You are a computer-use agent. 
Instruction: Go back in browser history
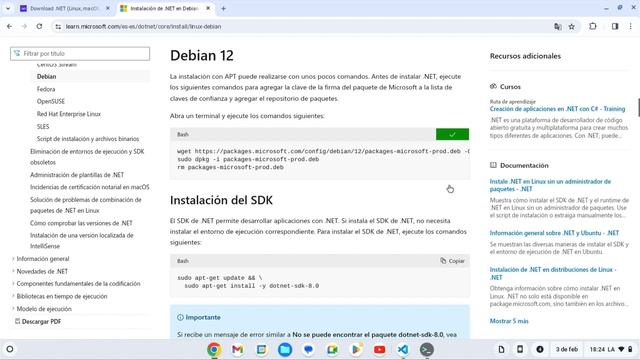(9, 26)
